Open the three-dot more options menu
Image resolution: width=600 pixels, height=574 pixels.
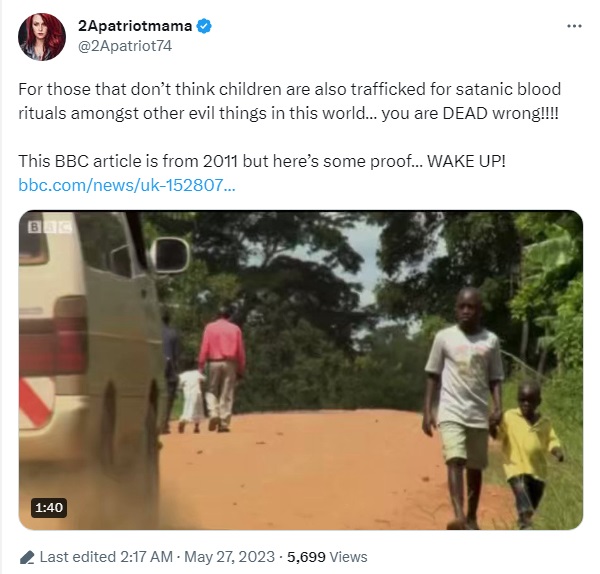coord(574,26)
